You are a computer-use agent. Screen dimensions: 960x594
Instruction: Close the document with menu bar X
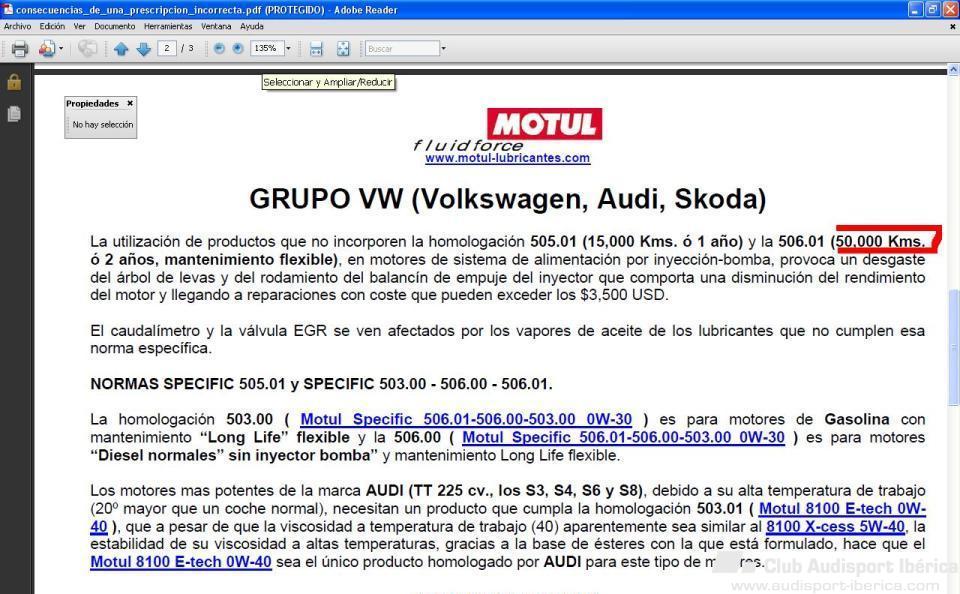coord(952,26)
